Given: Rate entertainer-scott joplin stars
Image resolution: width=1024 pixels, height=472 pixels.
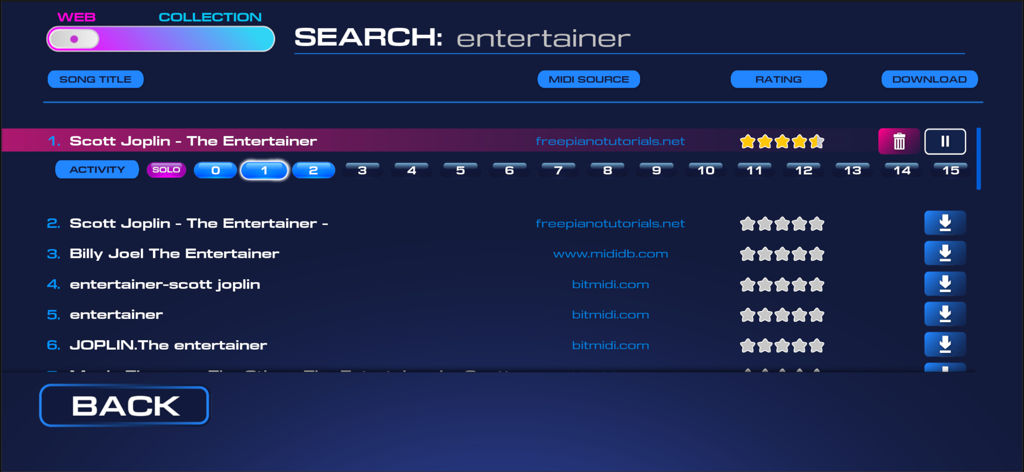Looking at the screenshot, I should [782, 285].
